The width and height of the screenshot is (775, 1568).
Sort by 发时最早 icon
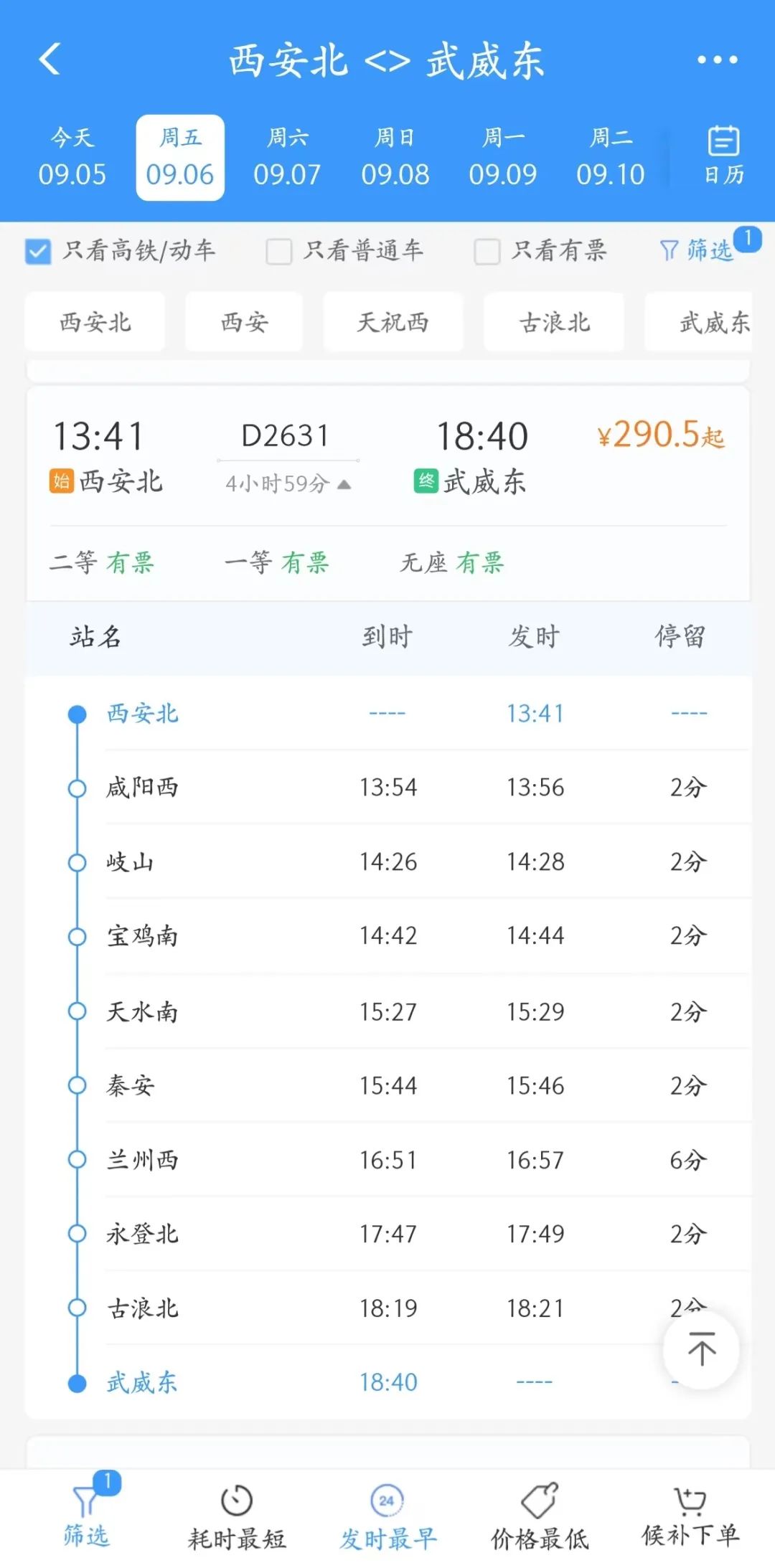[x=387, y=1501]
